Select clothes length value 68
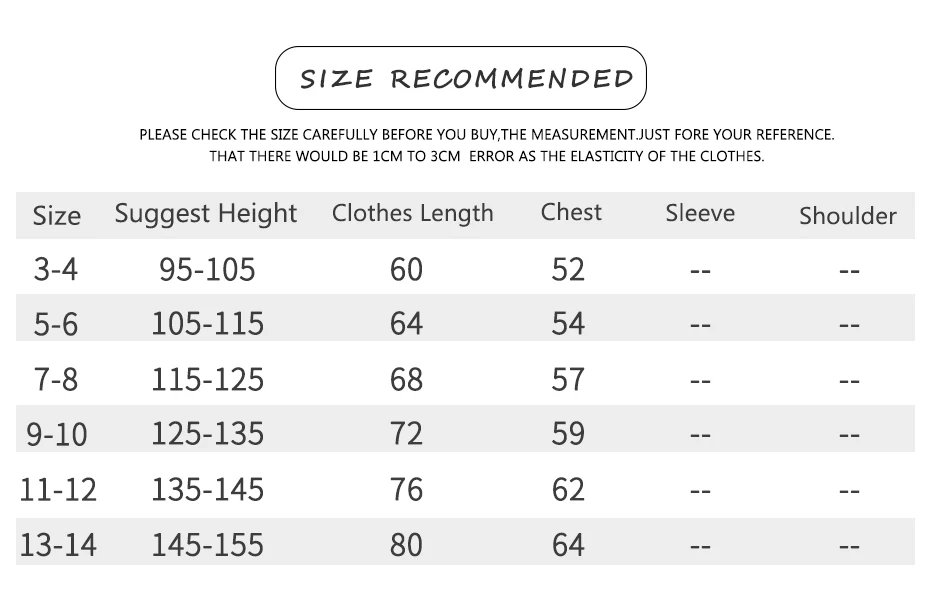This screenshot has width=930, height=601. pyautogui.click(x=406, y=380)
